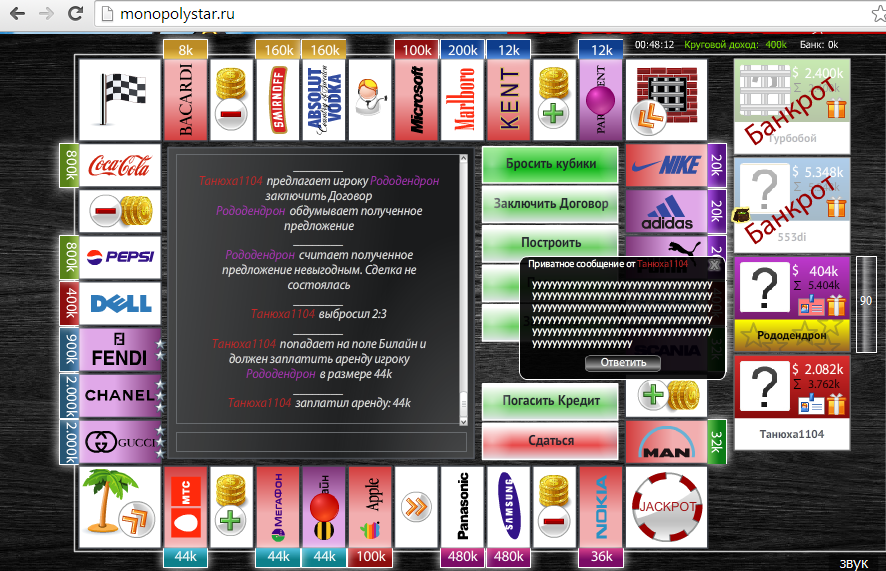Click the double-arrow chance tile at bottom
Image resolution: width=886 pixels, height=571 pixels.
pos(416,507)
